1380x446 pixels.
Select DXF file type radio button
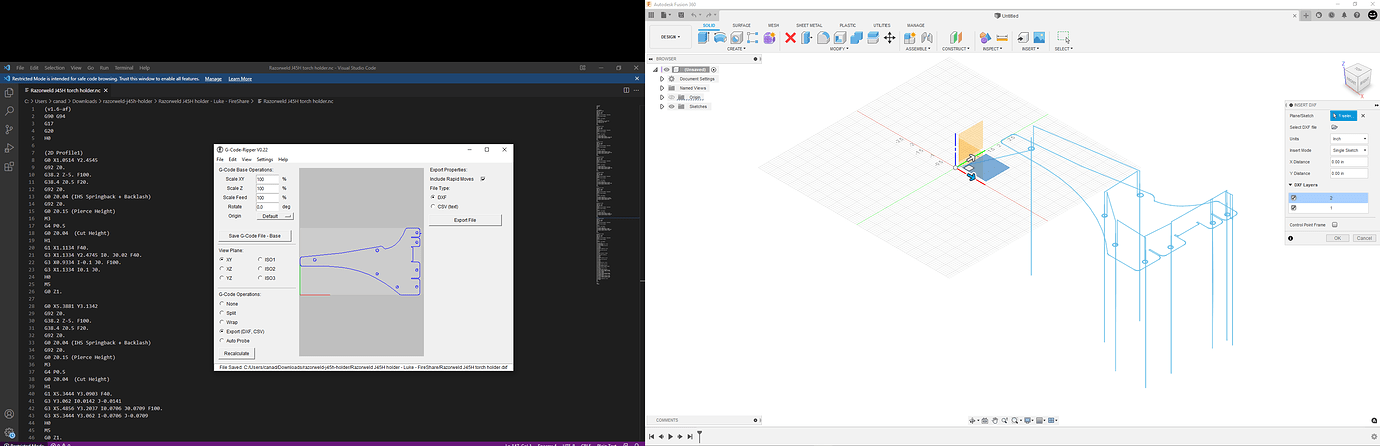pyautogui.click(x=433, y=197)
